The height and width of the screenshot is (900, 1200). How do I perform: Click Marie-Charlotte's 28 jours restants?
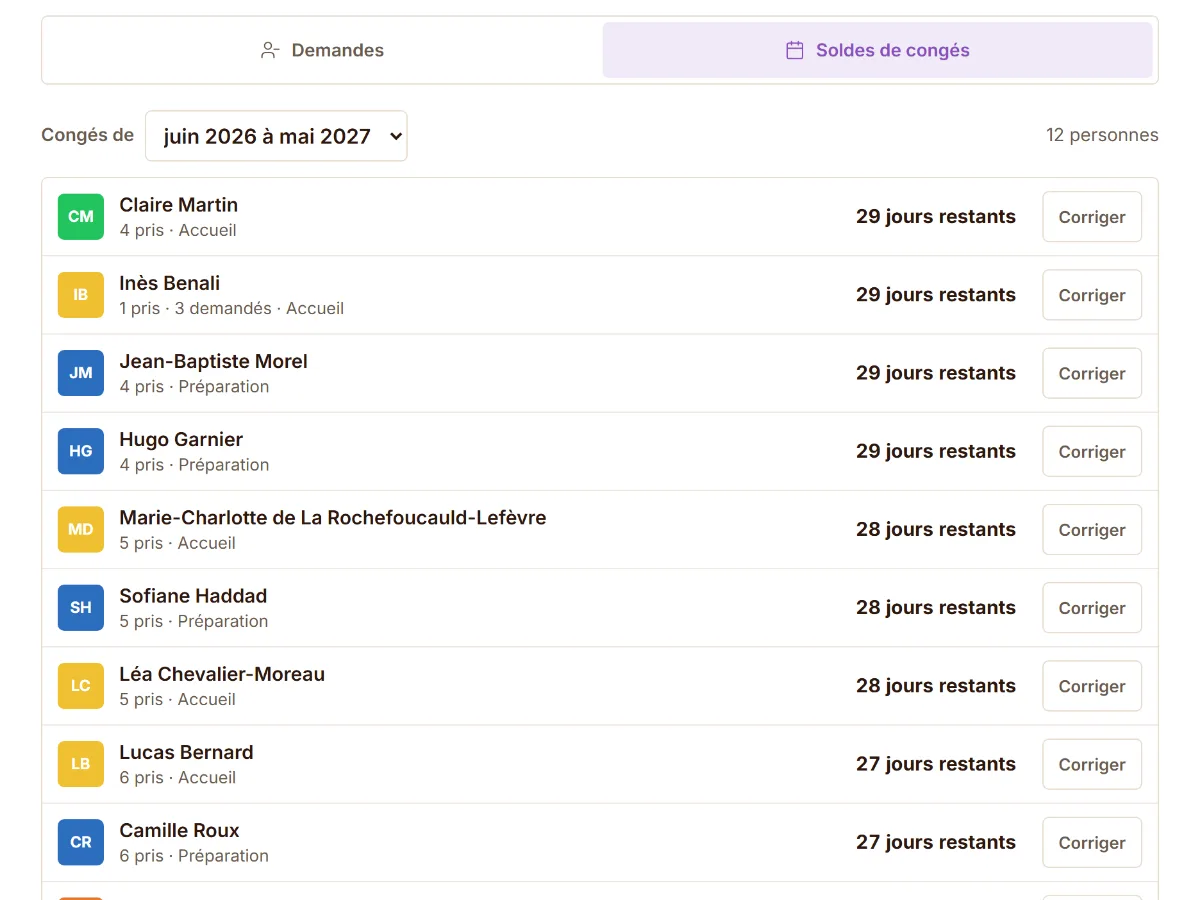(936, 530)
